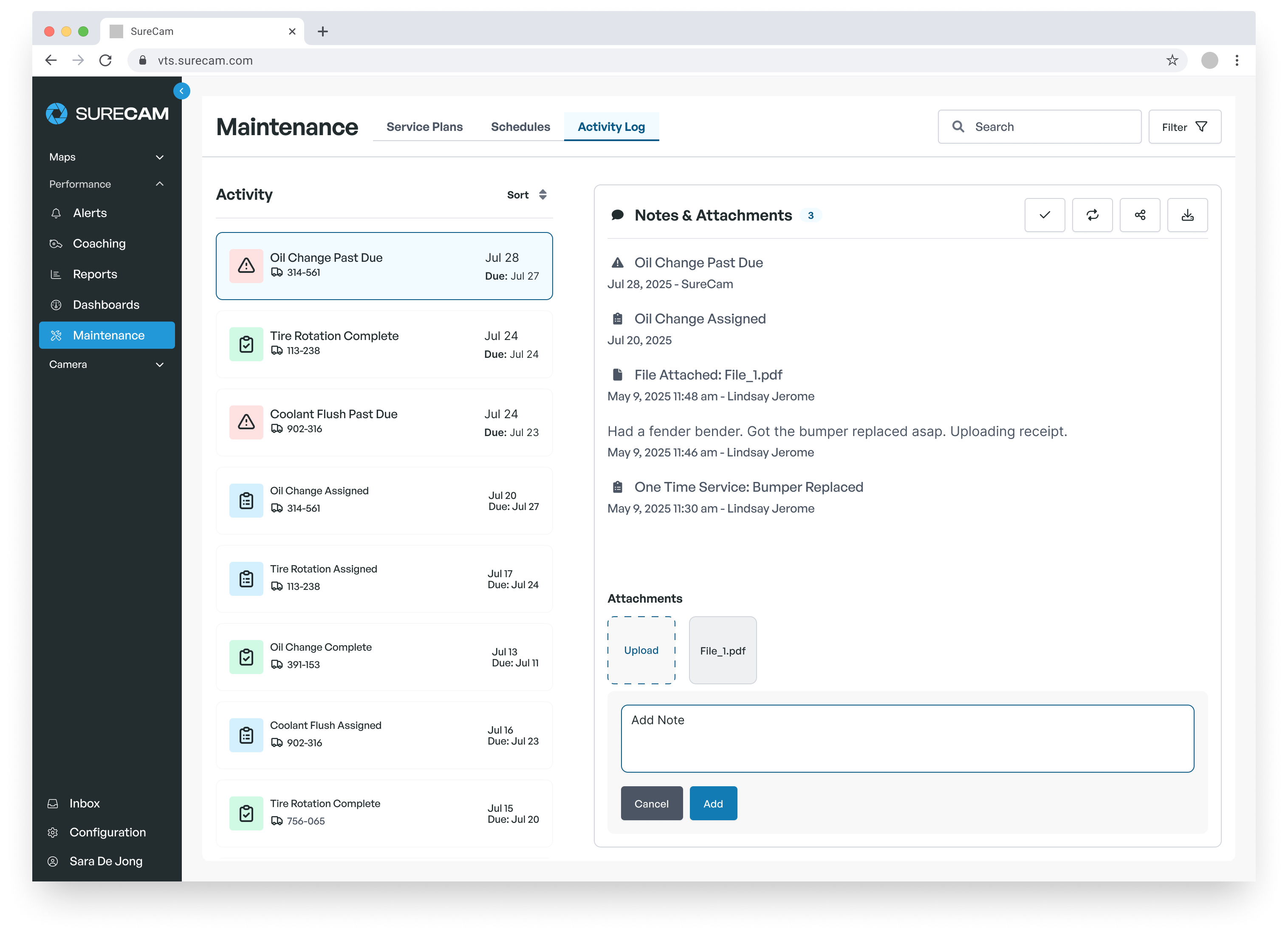
Task: Open the Sort control for the Activity list
Action: pyautogui.click(x=527, y=194)
